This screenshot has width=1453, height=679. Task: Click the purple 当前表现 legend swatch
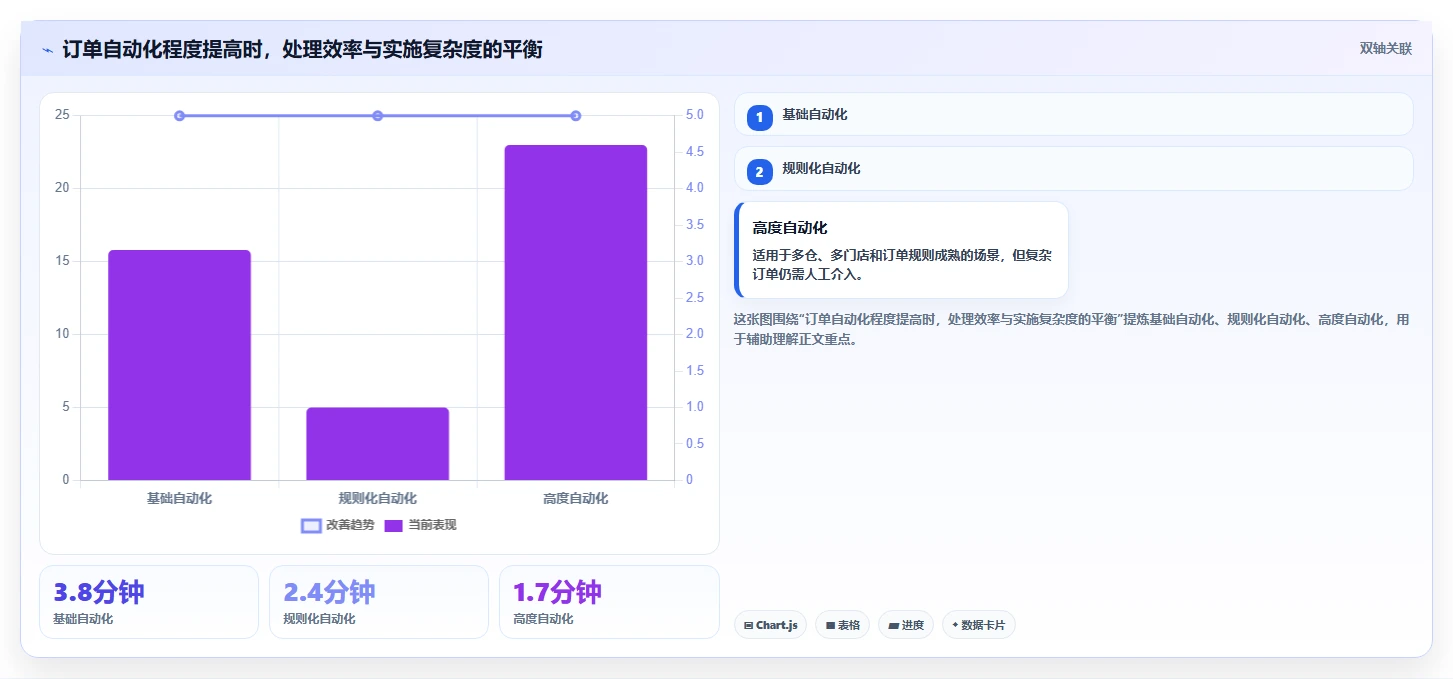[394, 525]
